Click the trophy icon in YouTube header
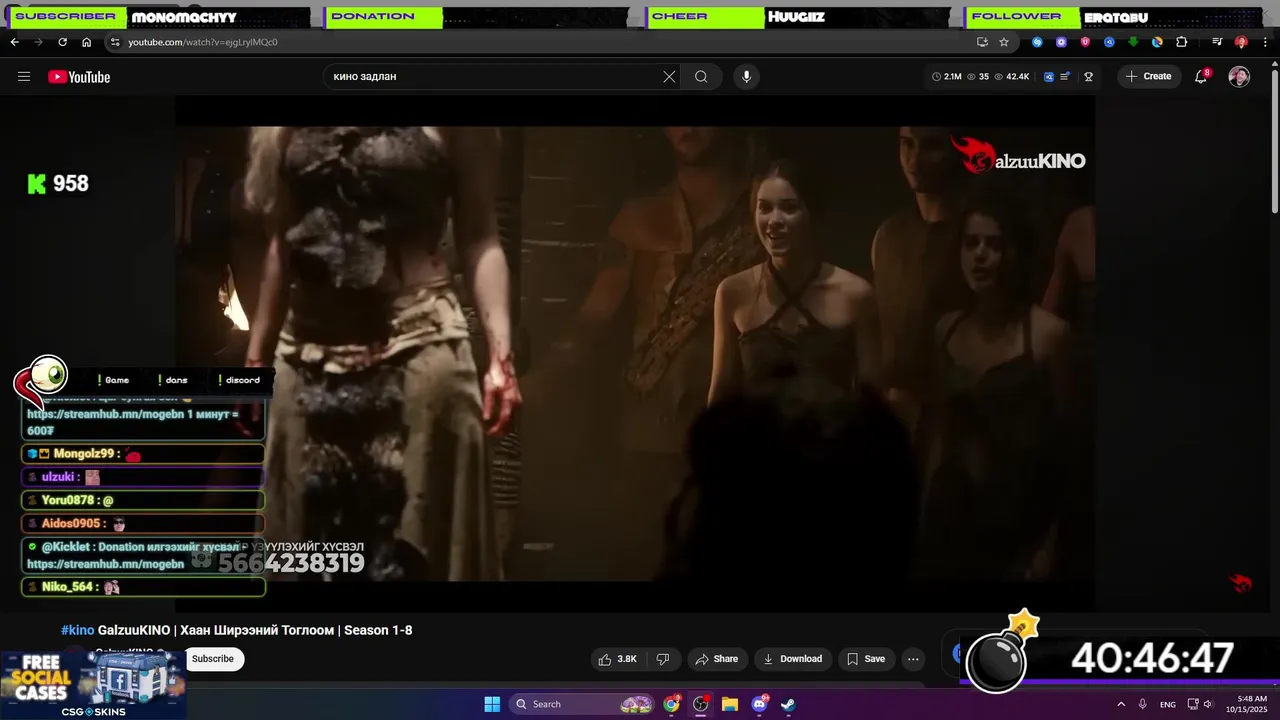 1089,77
